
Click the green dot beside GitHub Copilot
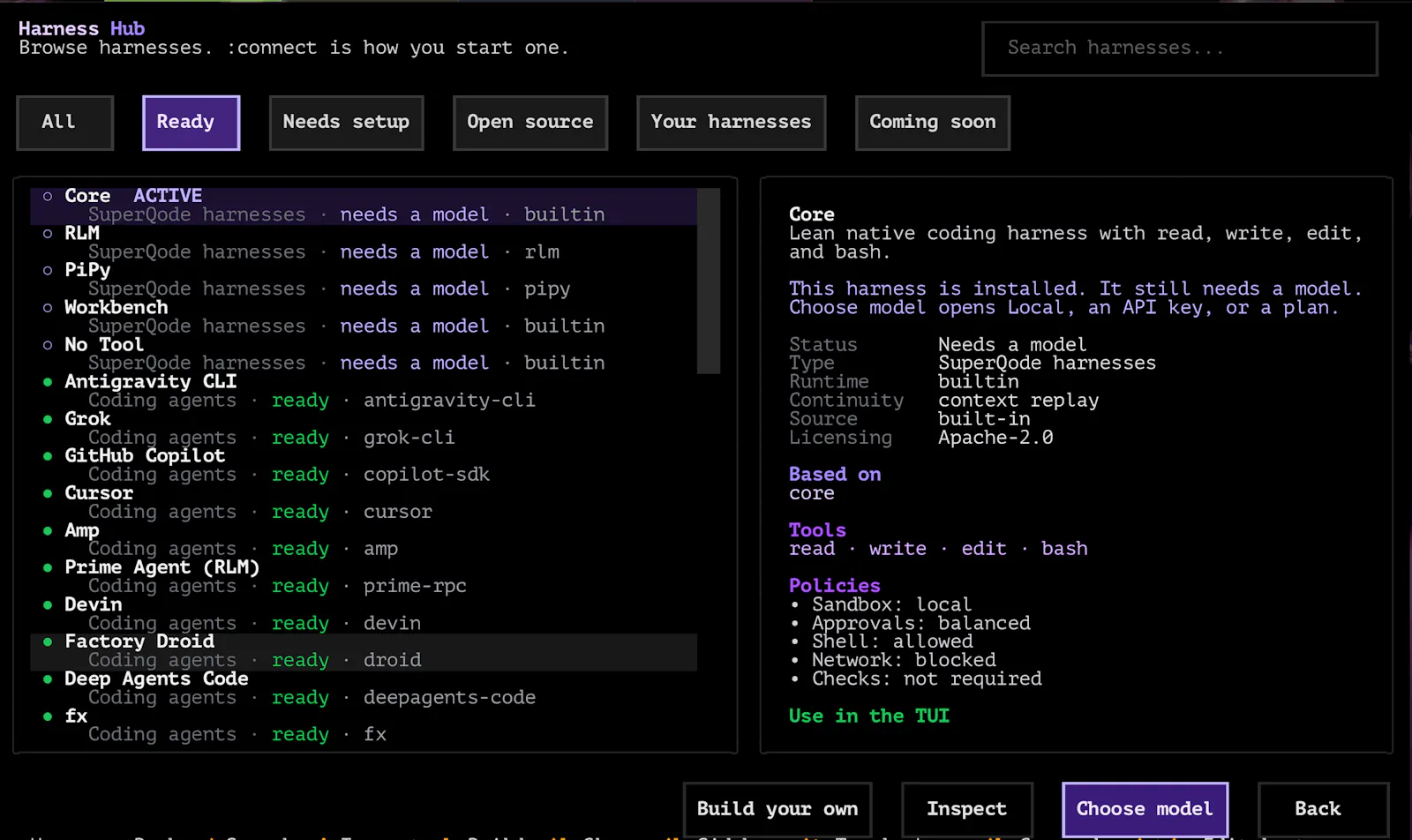click(48, 456)
